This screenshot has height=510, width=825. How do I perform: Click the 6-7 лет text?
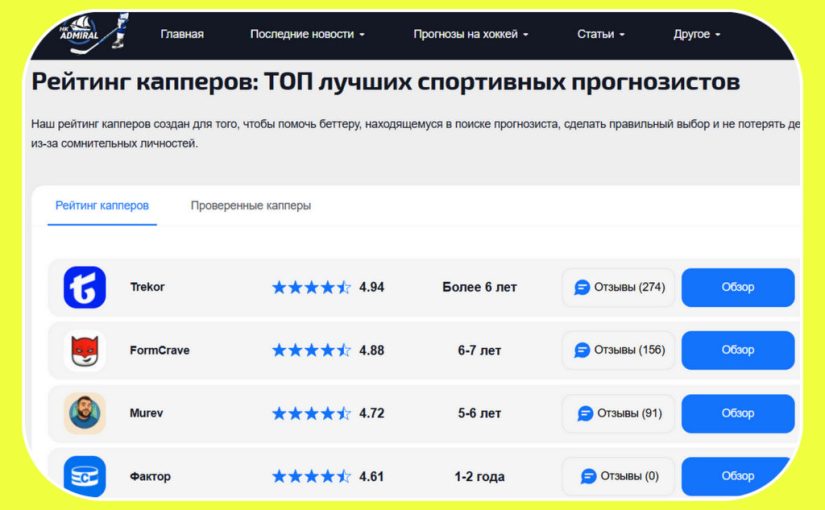(479, 351)
